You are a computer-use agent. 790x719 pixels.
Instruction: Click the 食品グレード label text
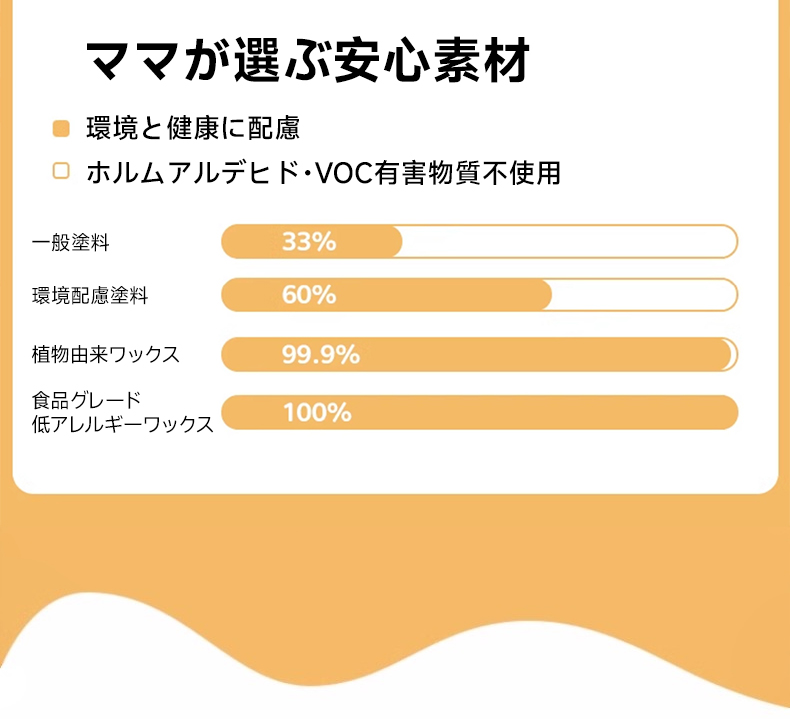86,401
